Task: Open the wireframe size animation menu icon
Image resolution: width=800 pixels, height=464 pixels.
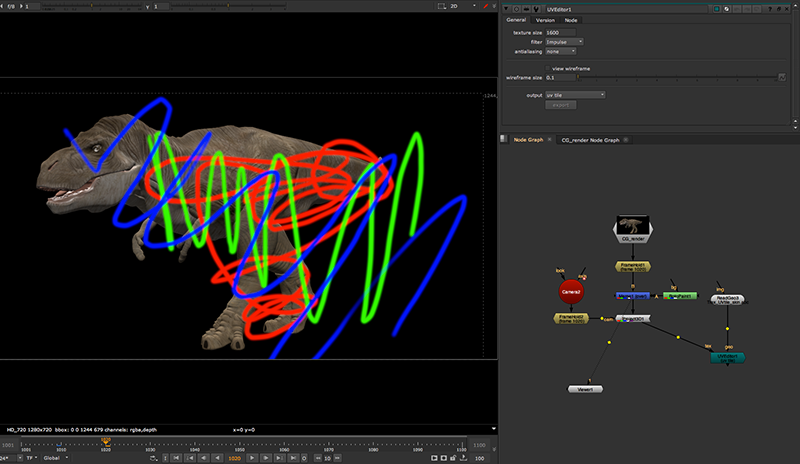Action: [x=782, y=77]
